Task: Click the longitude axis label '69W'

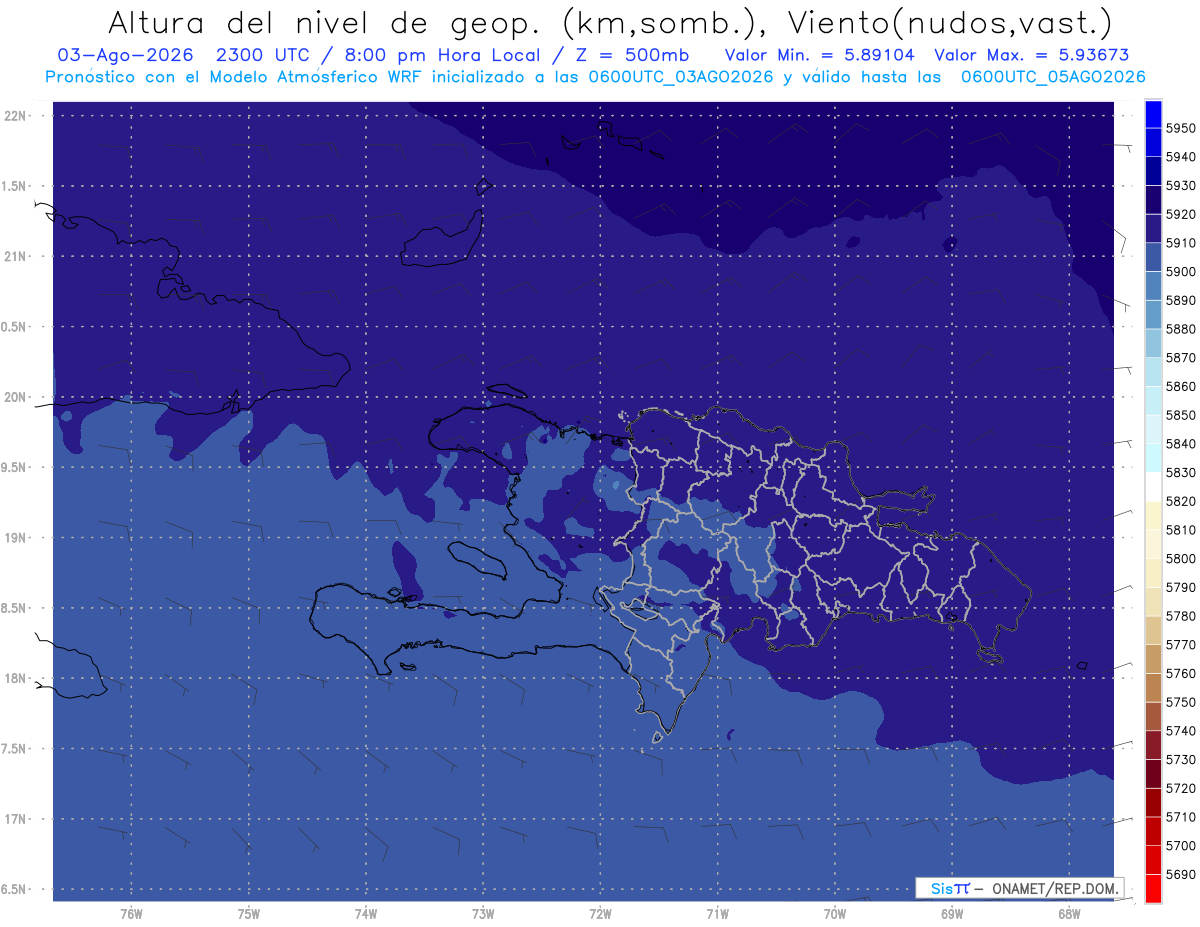Action: click(x=951, y=913)
